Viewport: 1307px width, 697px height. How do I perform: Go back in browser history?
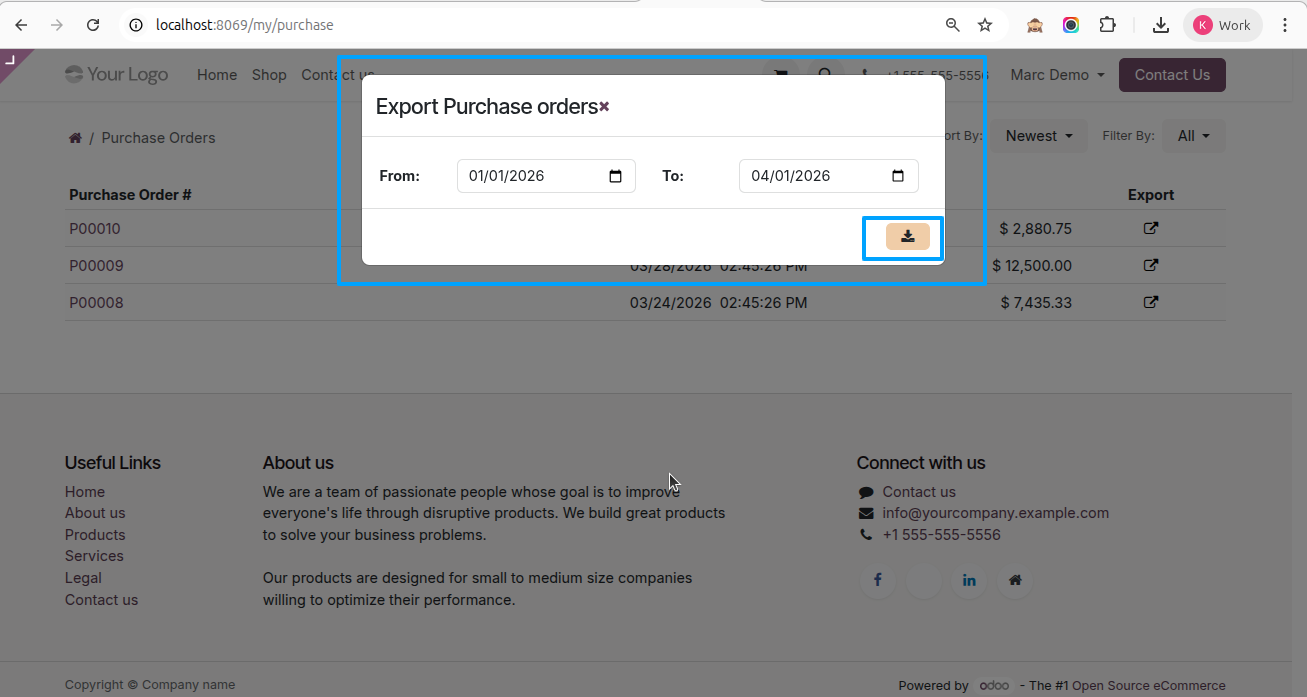(21, 25)
